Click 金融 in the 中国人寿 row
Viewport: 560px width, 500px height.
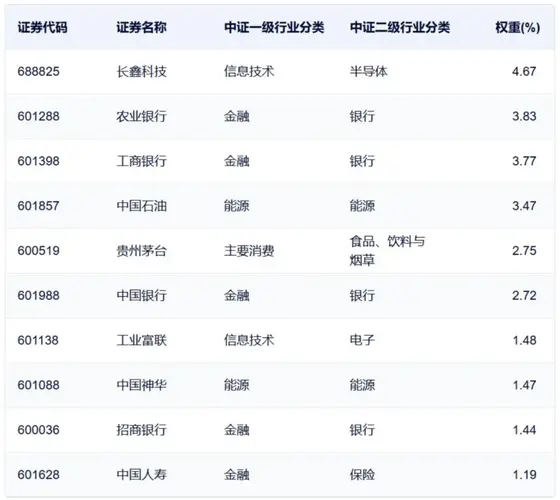coord(236,475)
